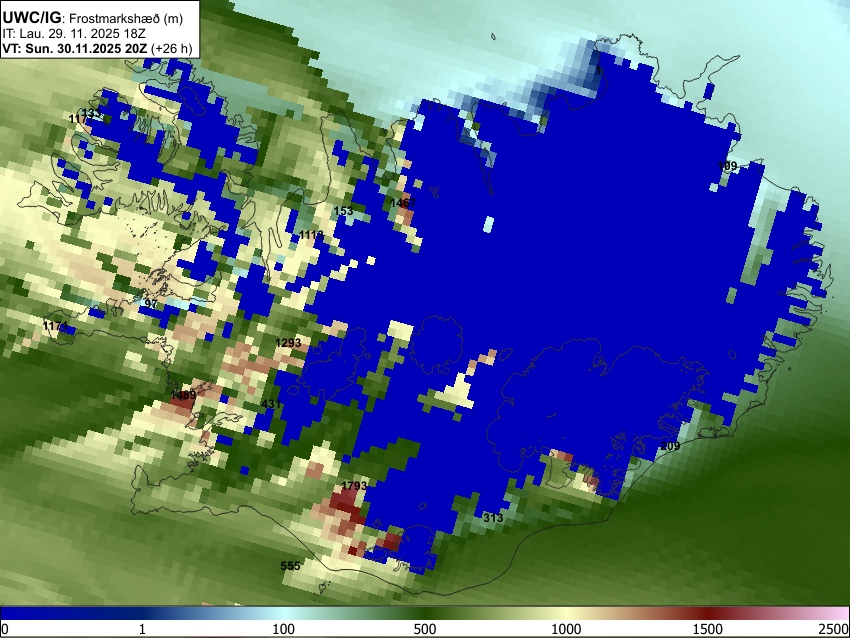Screen dimensions: 850x638
Task: Click the legend label '500'
Action: tap(424, 629)
